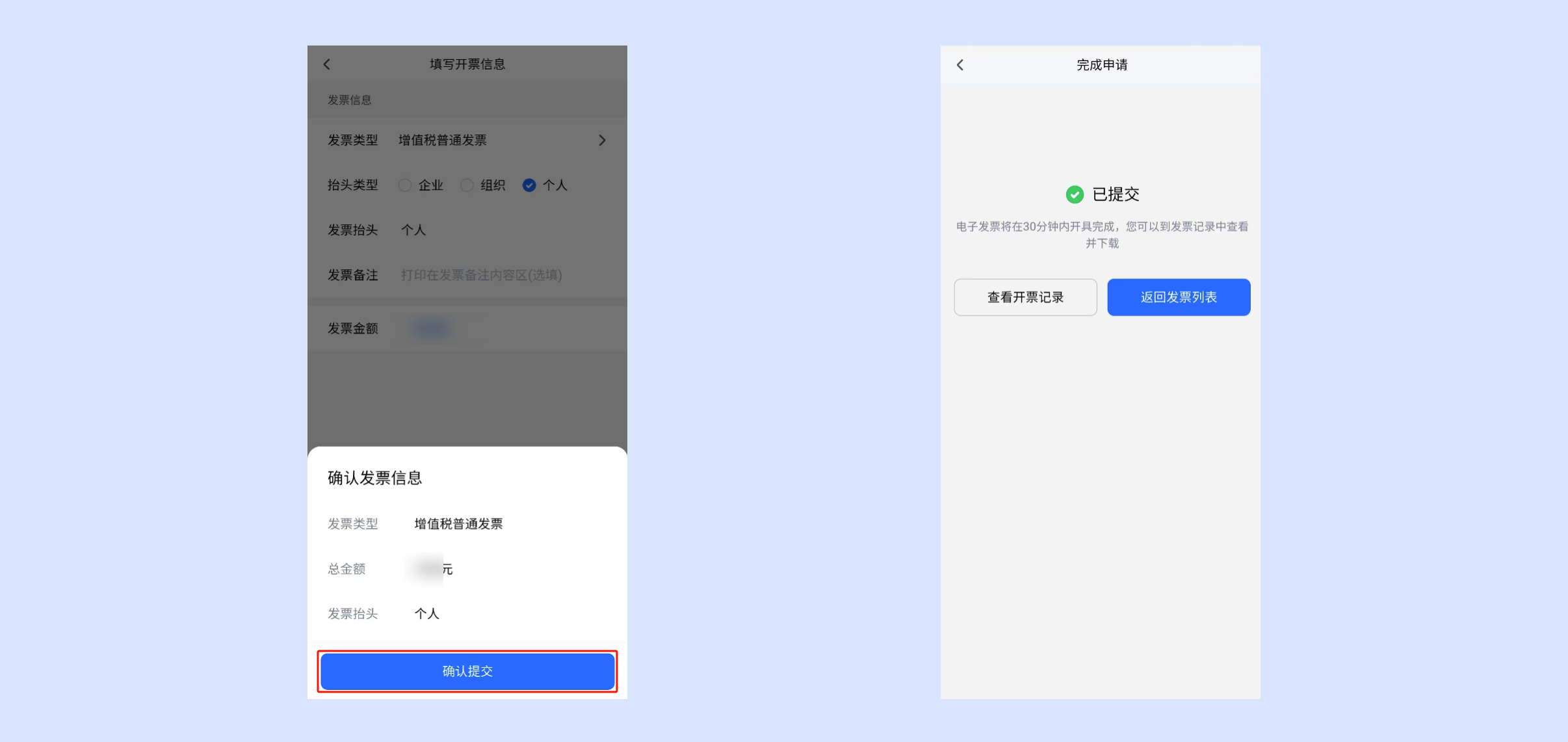Click 已提交 status text
Viewport: 1568px width, 742px height.
[x=1116, y=194]
